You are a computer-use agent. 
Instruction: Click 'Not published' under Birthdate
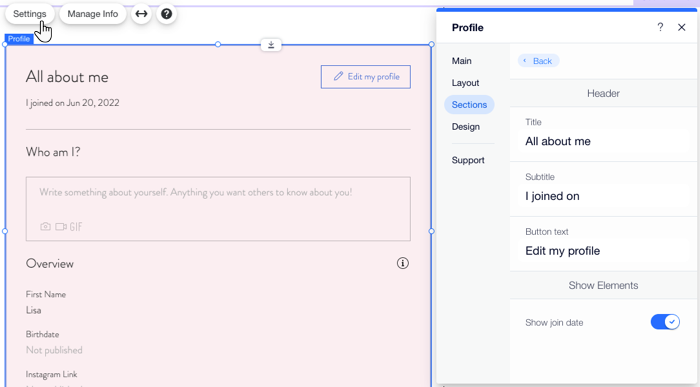click(x=54, y=350)
